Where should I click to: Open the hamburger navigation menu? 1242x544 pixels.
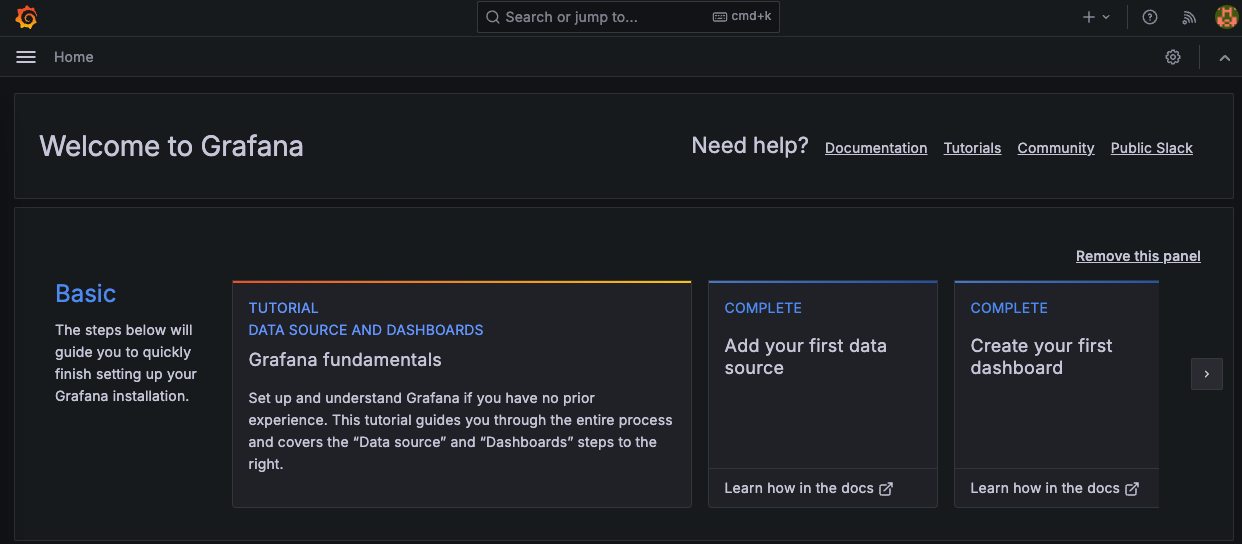pyautogui.click(x=26, y=57)
